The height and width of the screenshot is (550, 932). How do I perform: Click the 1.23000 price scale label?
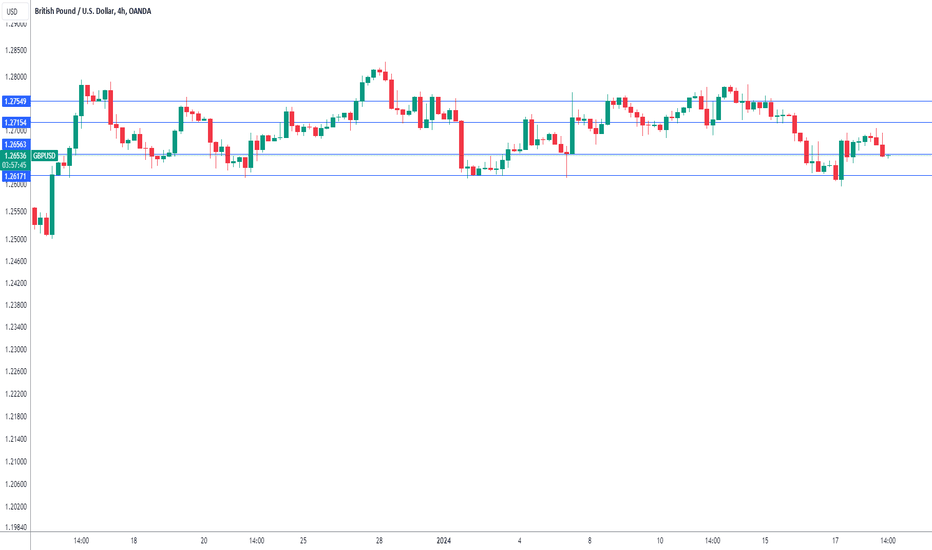tap(15, 350)
